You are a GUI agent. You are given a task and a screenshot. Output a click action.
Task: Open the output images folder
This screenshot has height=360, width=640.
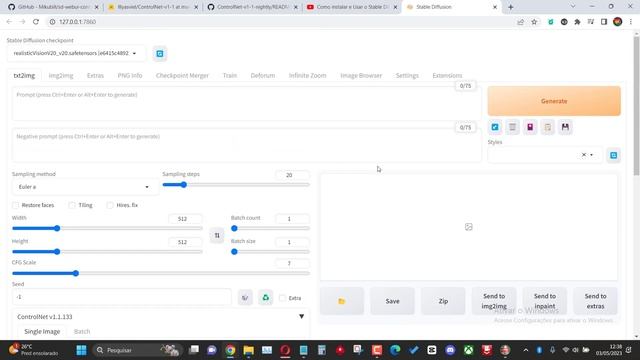(342, 301)
